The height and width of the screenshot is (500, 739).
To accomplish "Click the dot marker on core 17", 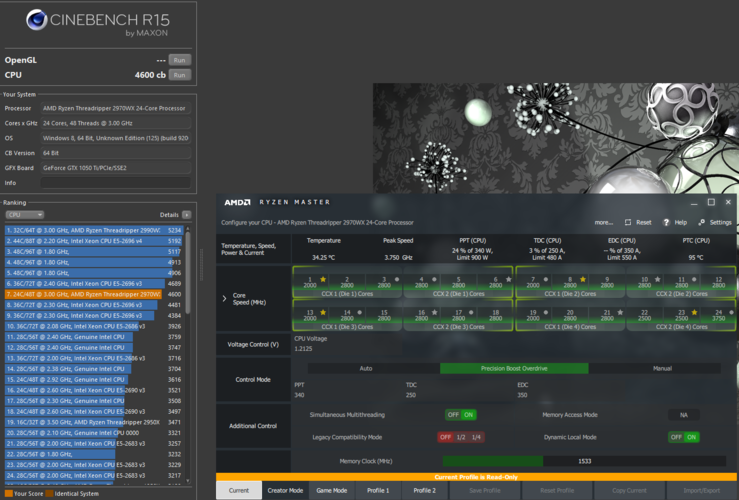I will [x=471, y=312].
